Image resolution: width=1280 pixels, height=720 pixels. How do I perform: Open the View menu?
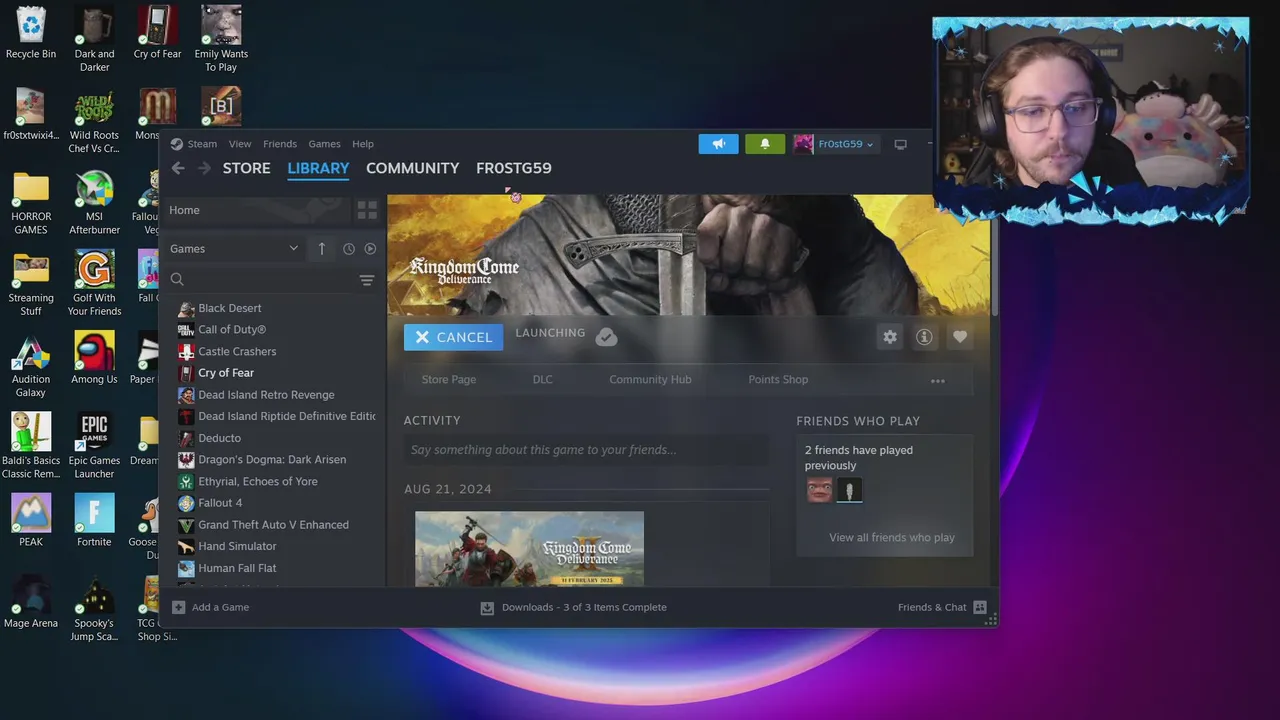point(240,144)
